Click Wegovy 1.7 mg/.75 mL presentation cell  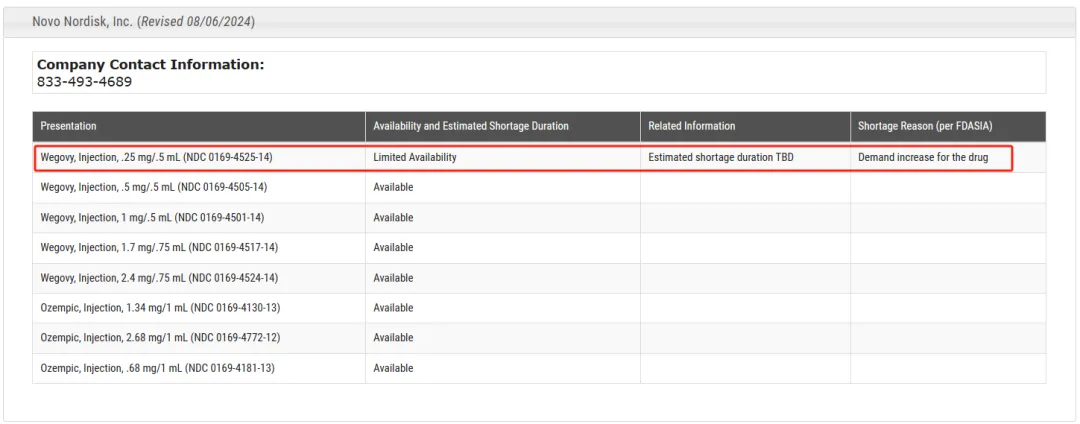coord(159,247)
